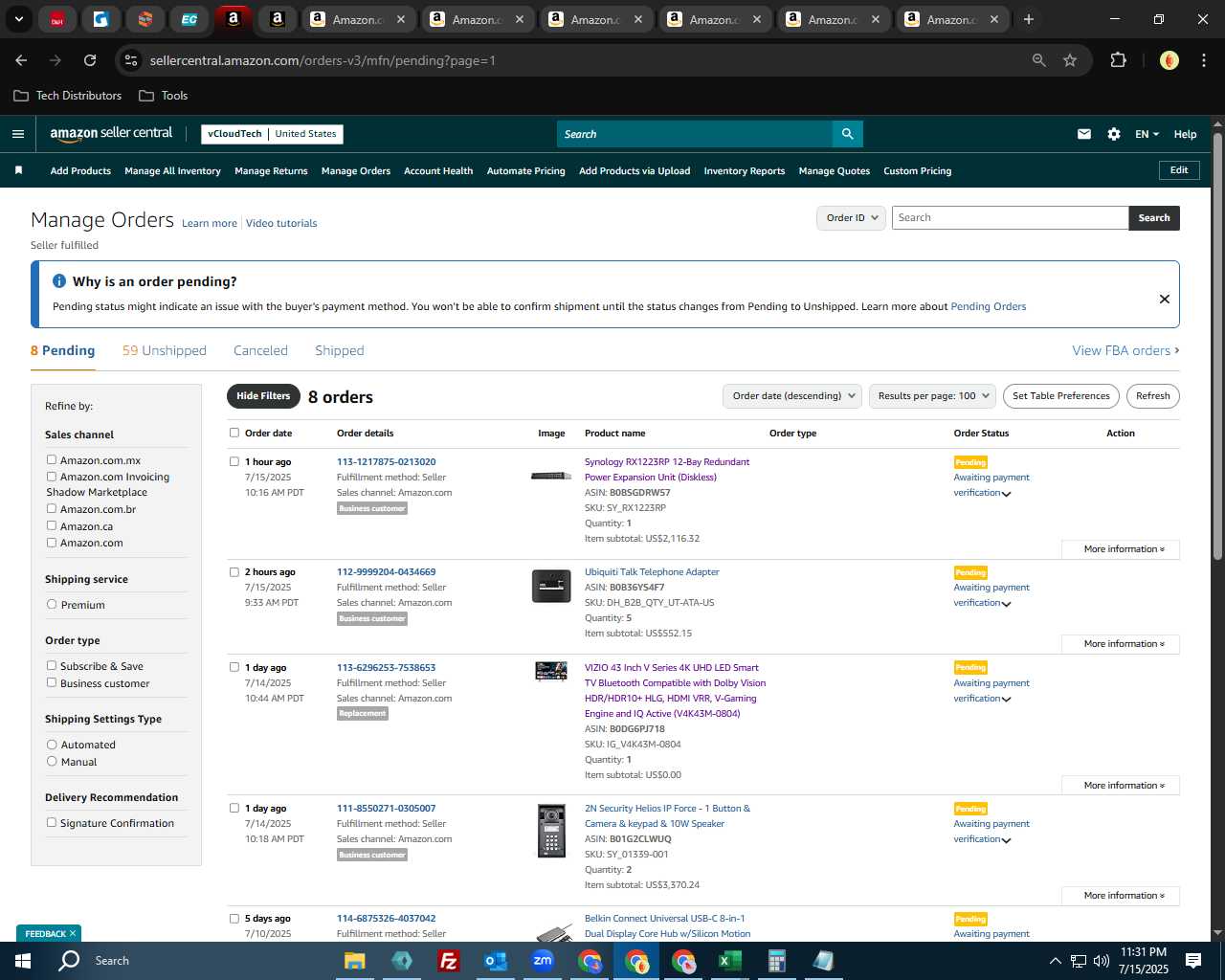Open Manage Returns menu item
This screenshot has width=1225, height=980.
(x=271, y=171)
